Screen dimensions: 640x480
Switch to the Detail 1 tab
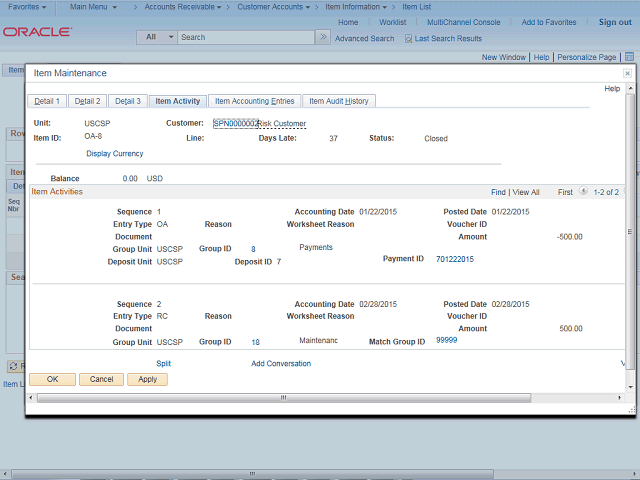[46, 101]
